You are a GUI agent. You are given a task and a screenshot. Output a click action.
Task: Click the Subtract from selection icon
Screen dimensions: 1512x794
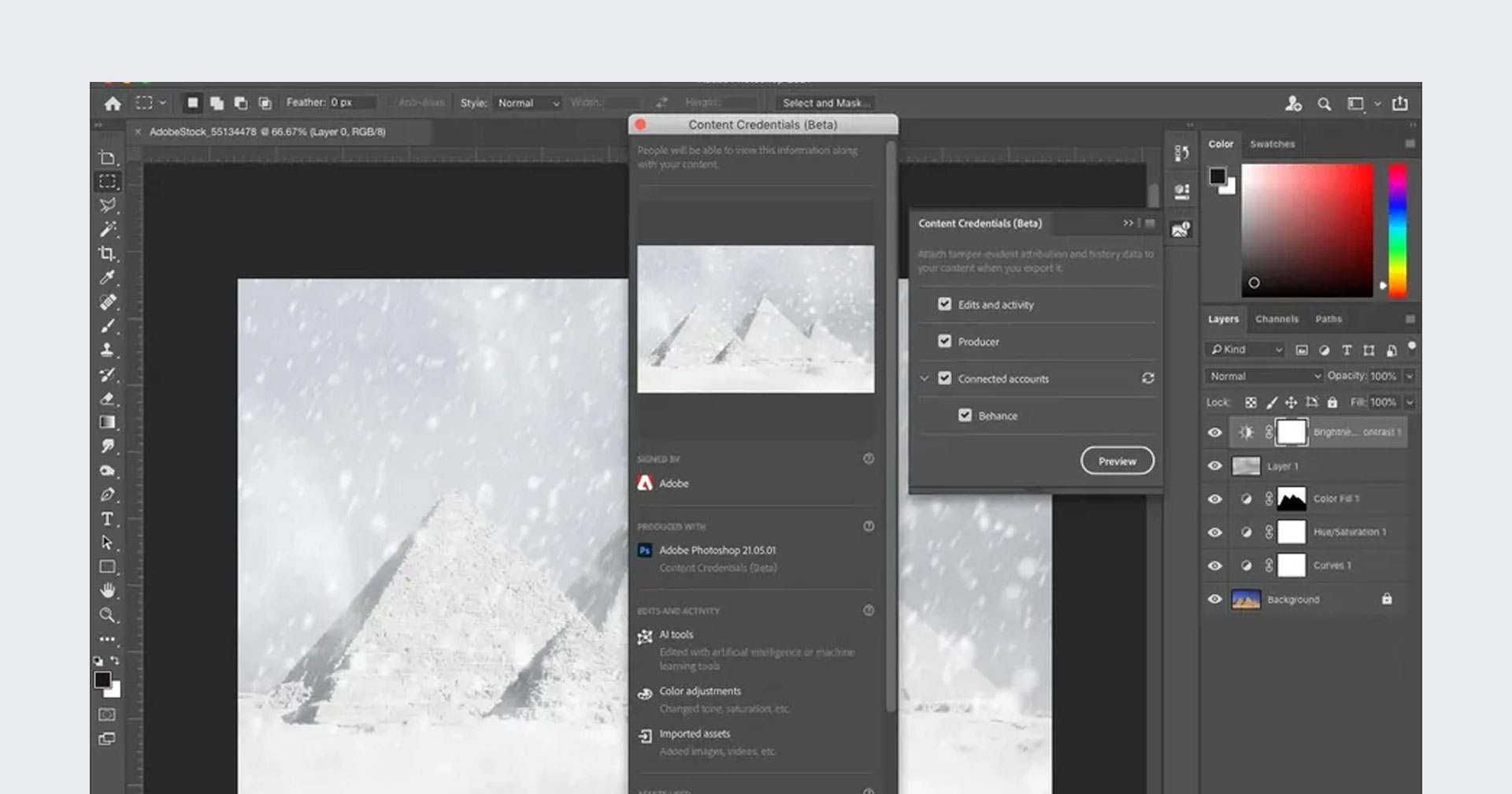pyautogui.click(x=241, y=103)
